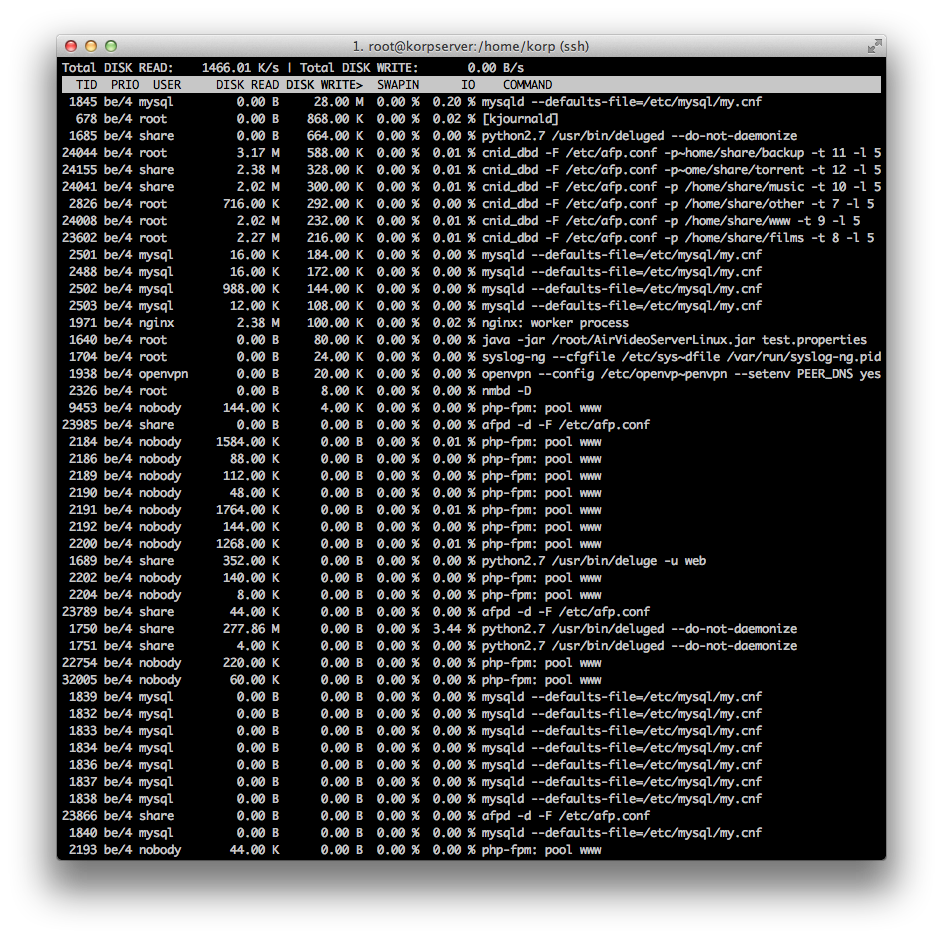Select the cnid_dbd command for /home/share/films
This screenshot has width=943, height=939.
pos(678,238)
